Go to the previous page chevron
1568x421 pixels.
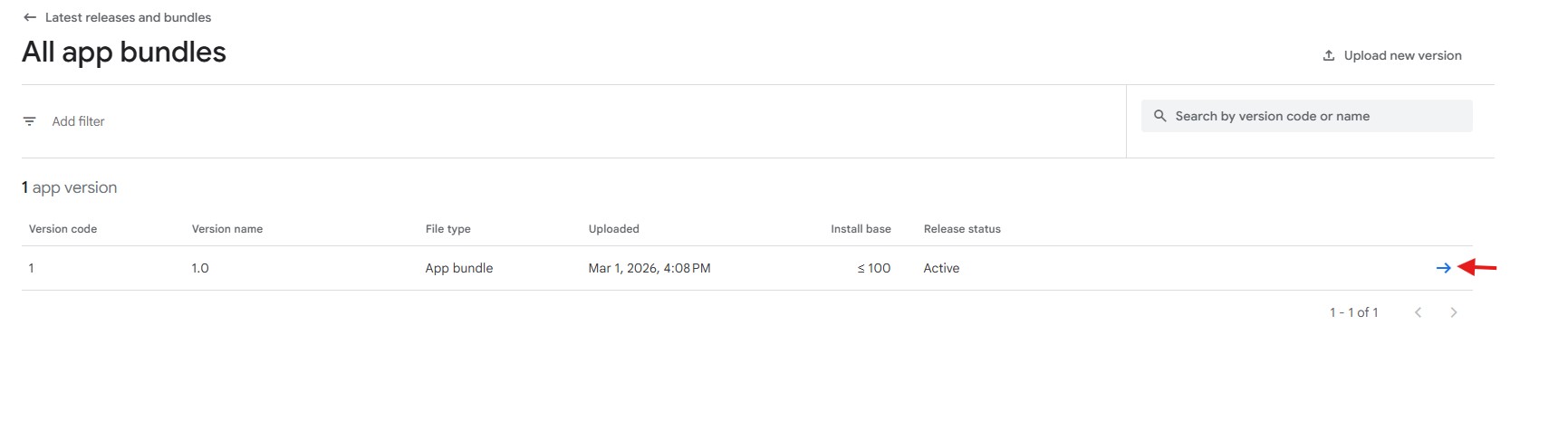click(x=1419, y=312)
